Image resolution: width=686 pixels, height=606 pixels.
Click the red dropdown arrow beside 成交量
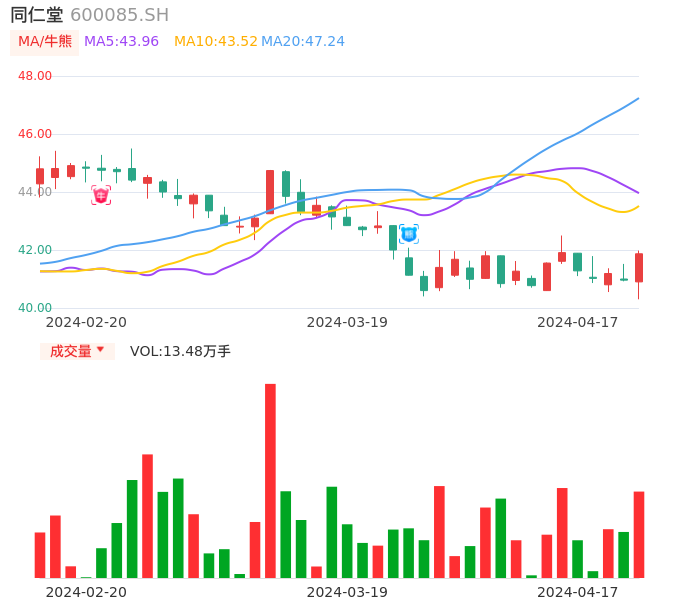(100, 350)
